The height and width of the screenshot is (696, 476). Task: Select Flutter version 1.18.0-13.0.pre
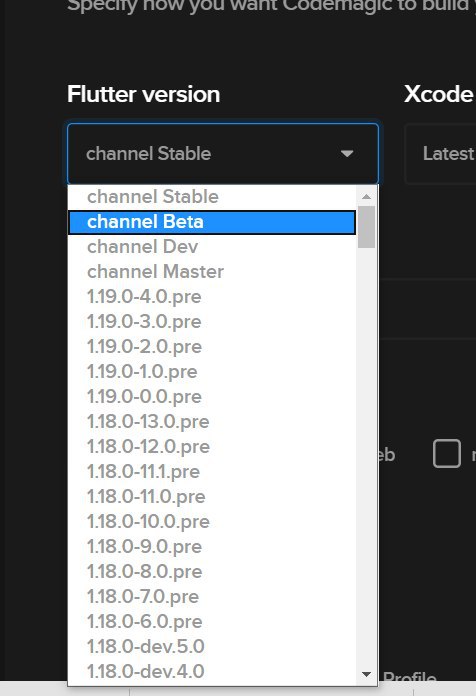pos(212,422)
